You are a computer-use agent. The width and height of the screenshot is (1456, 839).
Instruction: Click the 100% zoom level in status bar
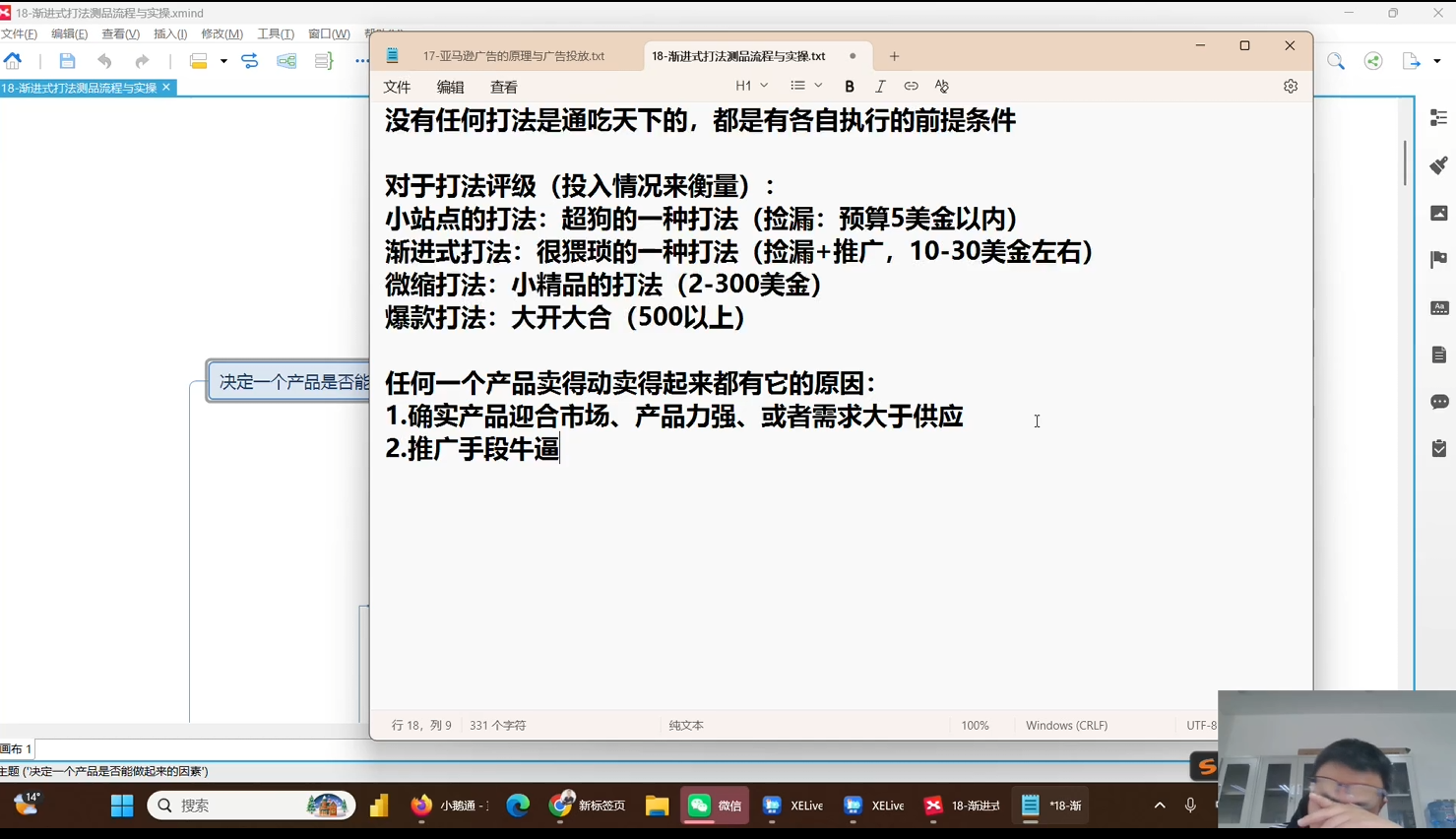[975, 726]
